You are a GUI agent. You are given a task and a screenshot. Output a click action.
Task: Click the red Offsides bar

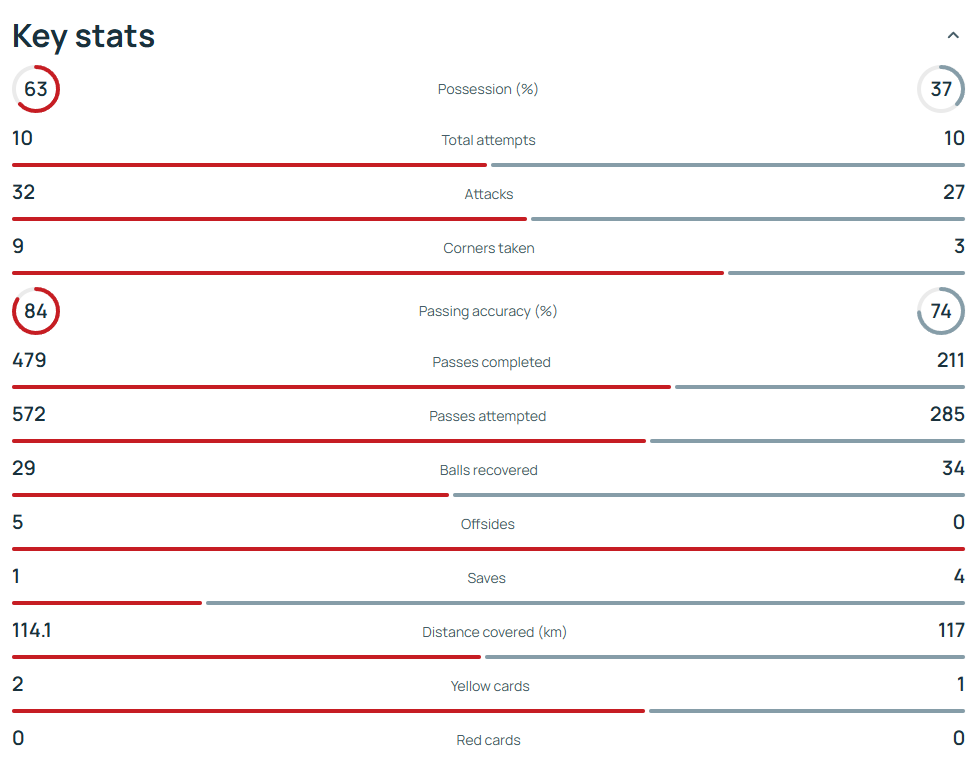pos(488,549)
